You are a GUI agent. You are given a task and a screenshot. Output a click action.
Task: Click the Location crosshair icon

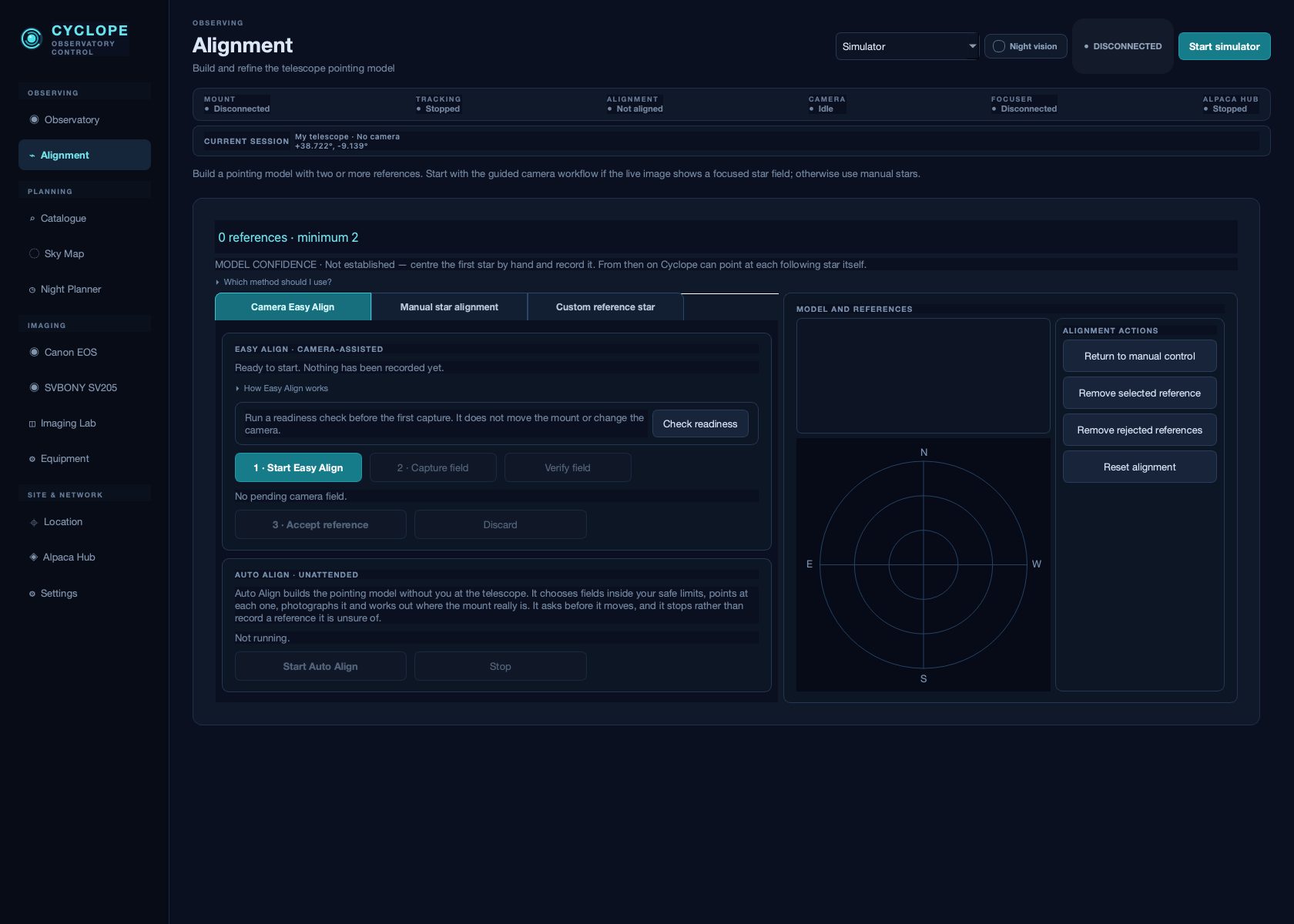coord(34,522)
